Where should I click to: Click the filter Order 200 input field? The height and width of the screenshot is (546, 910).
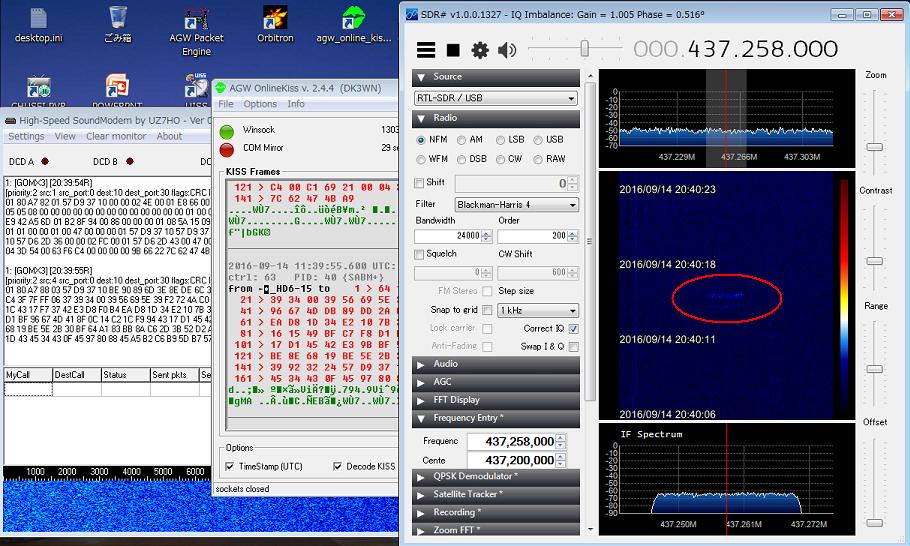click(533, 236)
